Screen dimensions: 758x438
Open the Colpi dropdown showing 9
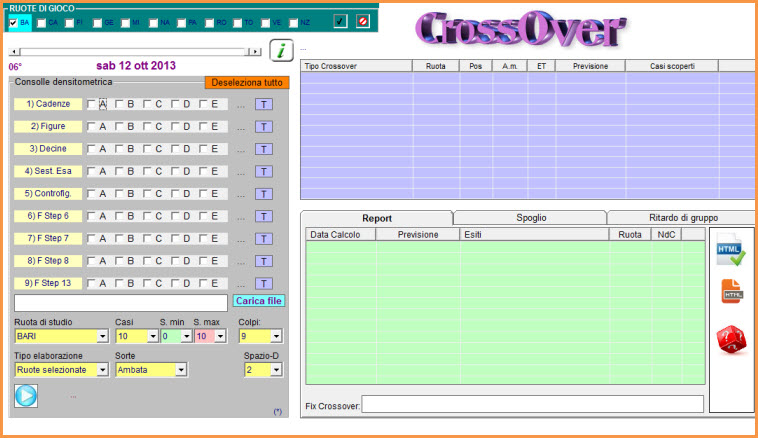coord(276,336)
